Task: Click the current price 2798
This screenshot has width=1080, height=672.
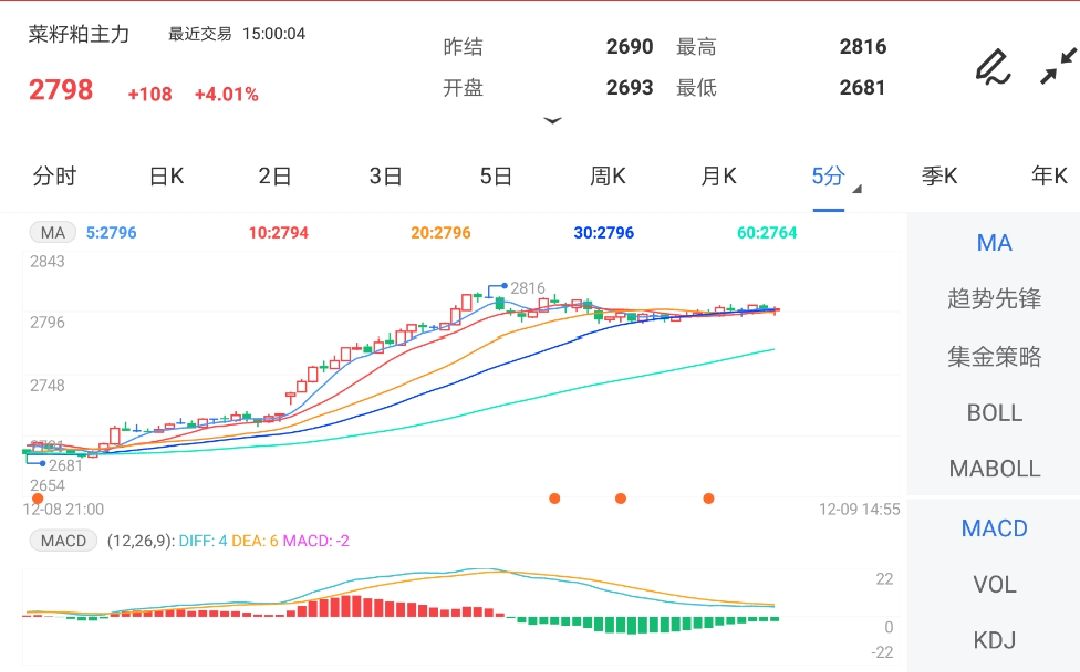Action: 61,90
